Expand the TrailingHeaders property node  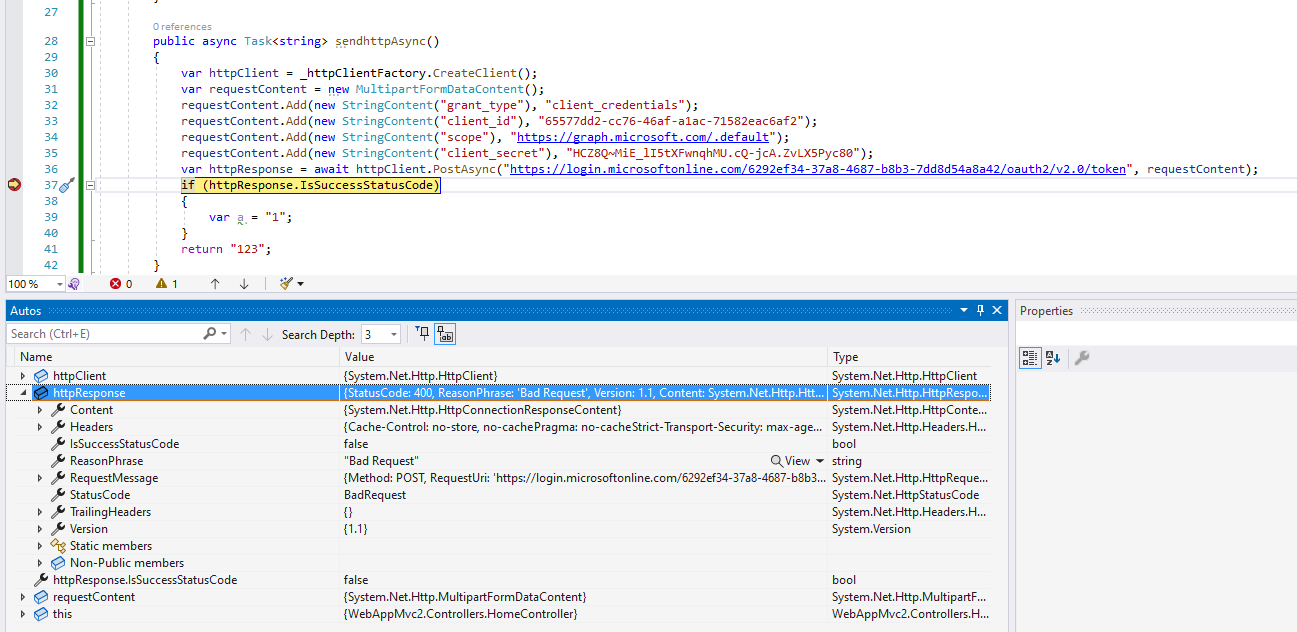click(40, 512)
